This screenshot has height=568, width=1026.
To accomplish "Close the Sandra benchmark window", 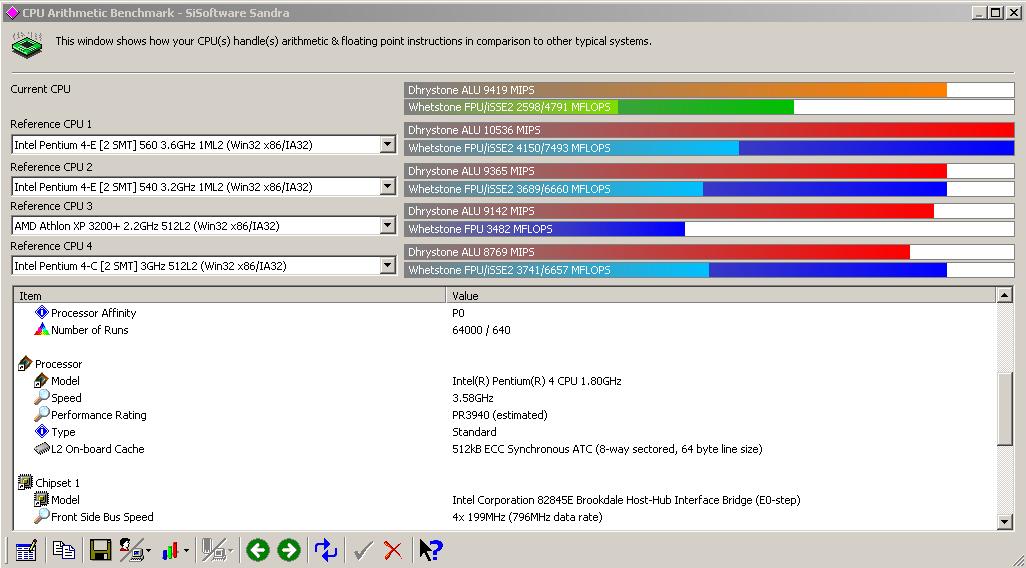I will click(x=1012, y=12).
